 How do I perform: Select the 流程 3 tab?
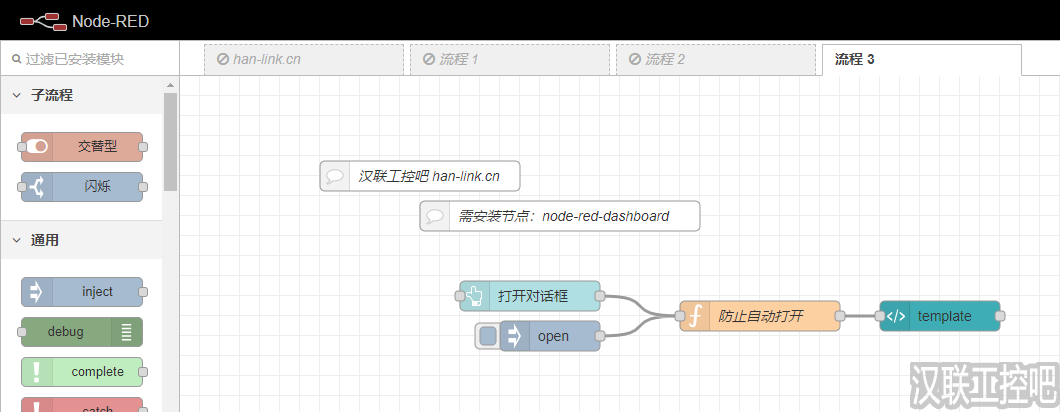point(920,59)
